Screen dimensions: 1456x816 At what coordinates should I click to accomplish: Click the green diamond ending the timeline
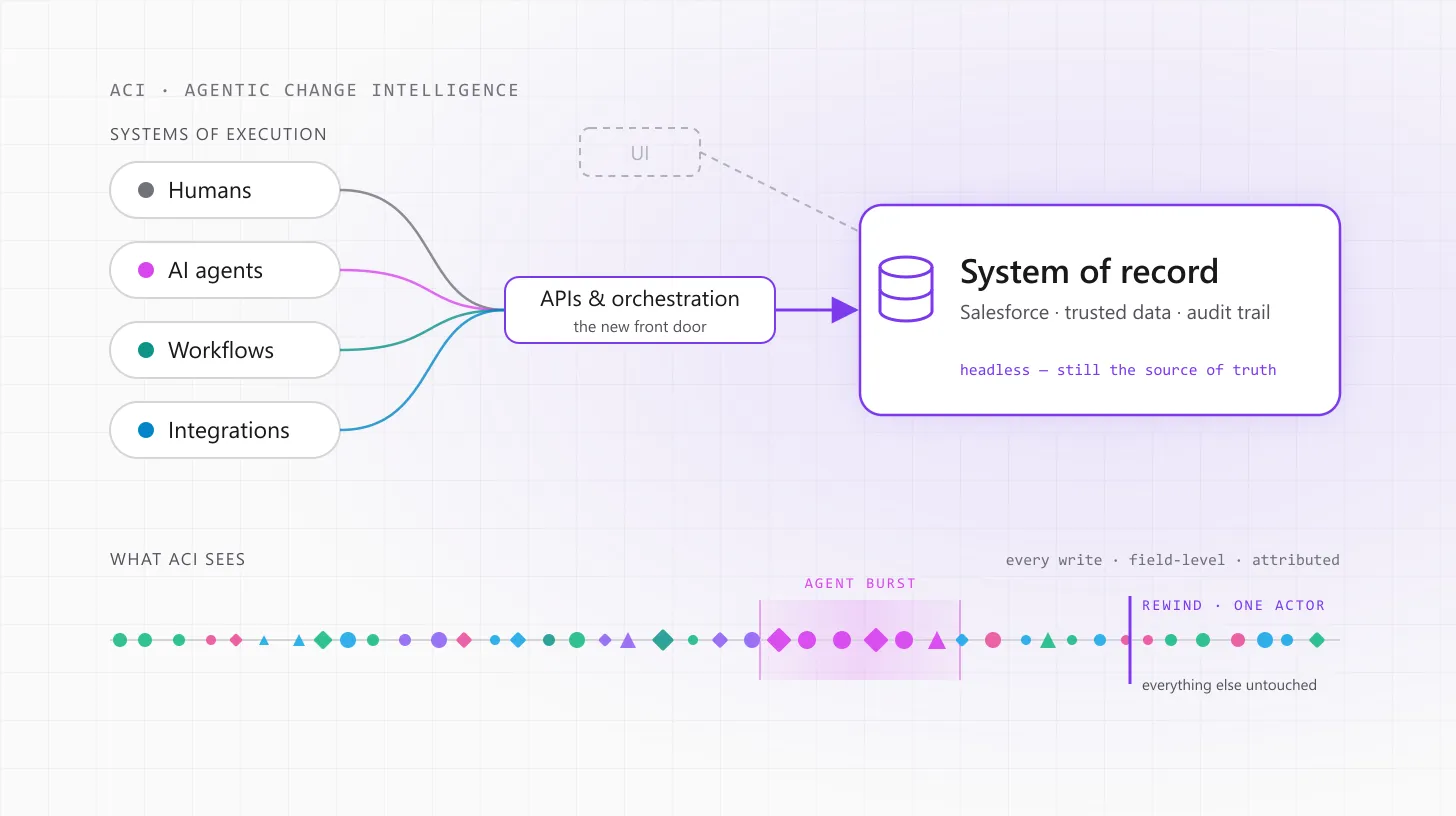(x=1317, y=640)
